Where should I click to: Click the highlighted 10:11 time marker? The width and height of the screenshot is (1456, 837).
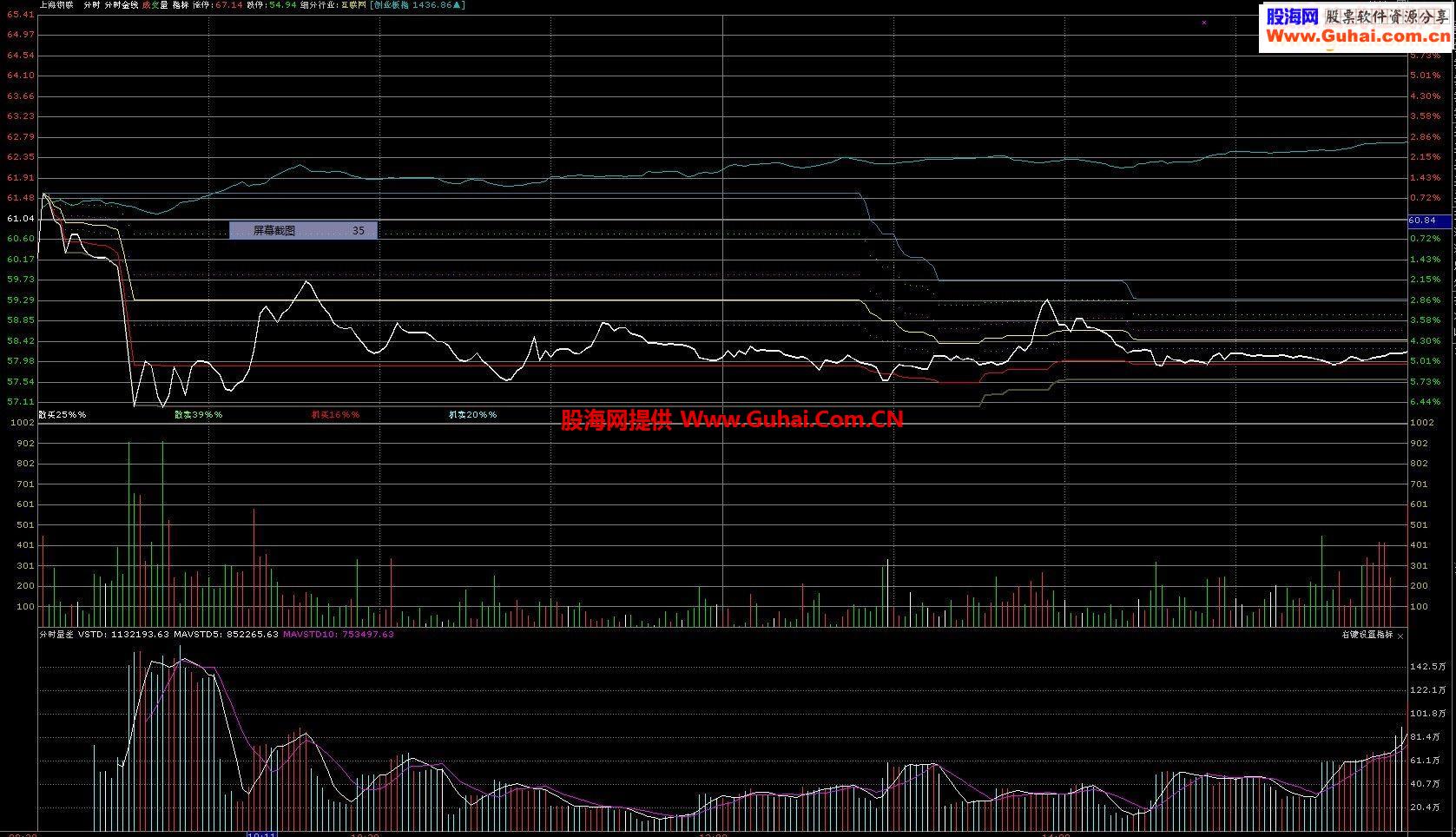[261, 834]
